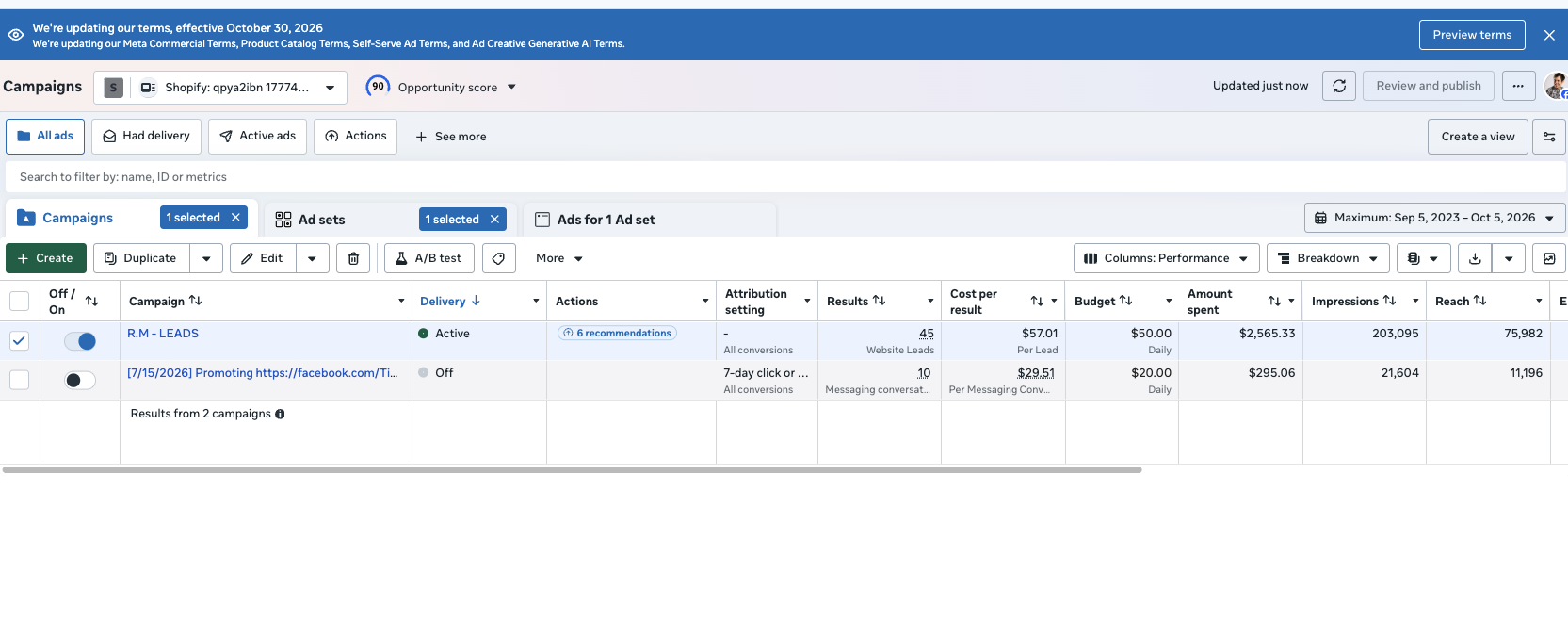Check the [7/15/2026] Promoting campaign checkbox
The image size is (1568, 622).
click(19, 380)
